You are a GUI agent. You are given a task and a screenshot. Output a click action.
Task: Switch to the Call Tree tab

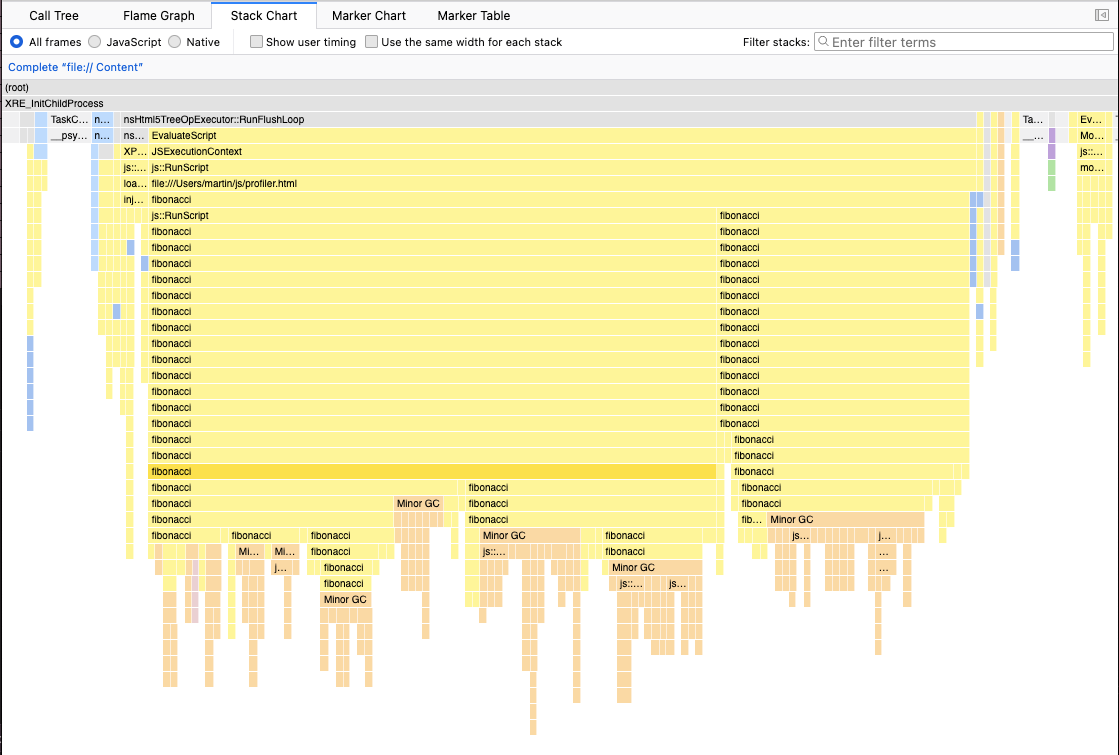[54, 16]
